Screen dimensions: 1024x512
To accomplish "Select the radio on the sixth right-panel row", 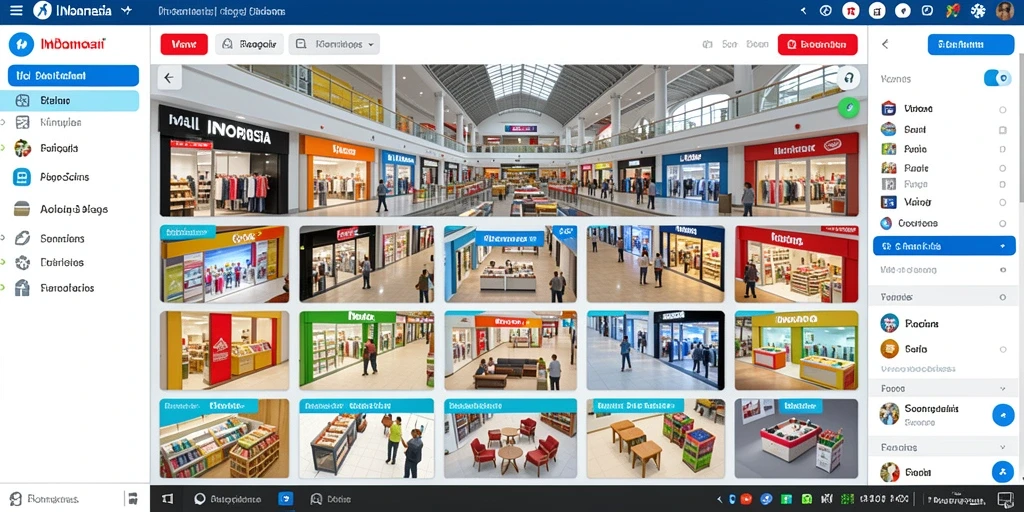I will [1002, 203].
